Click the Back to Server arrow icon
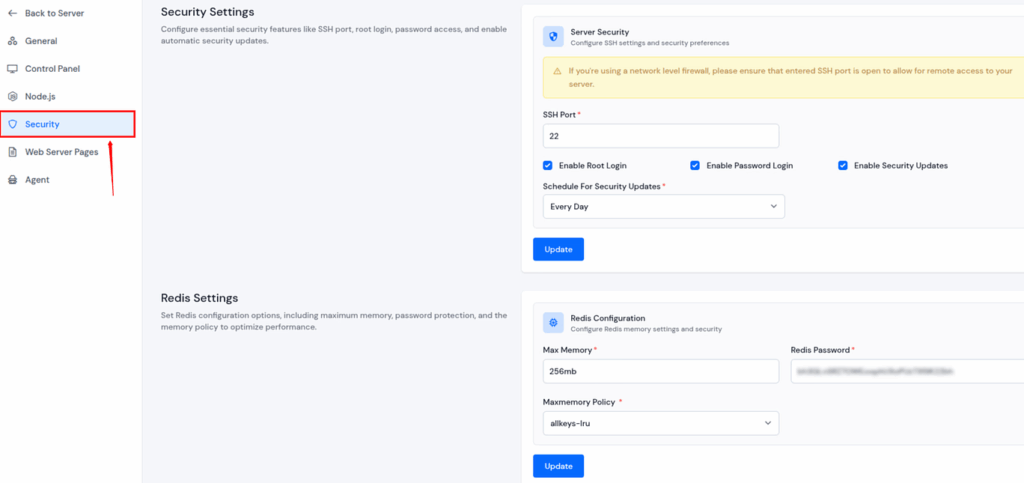The image size is (1024, 483). pyautogui.click(x=12, y=13)
